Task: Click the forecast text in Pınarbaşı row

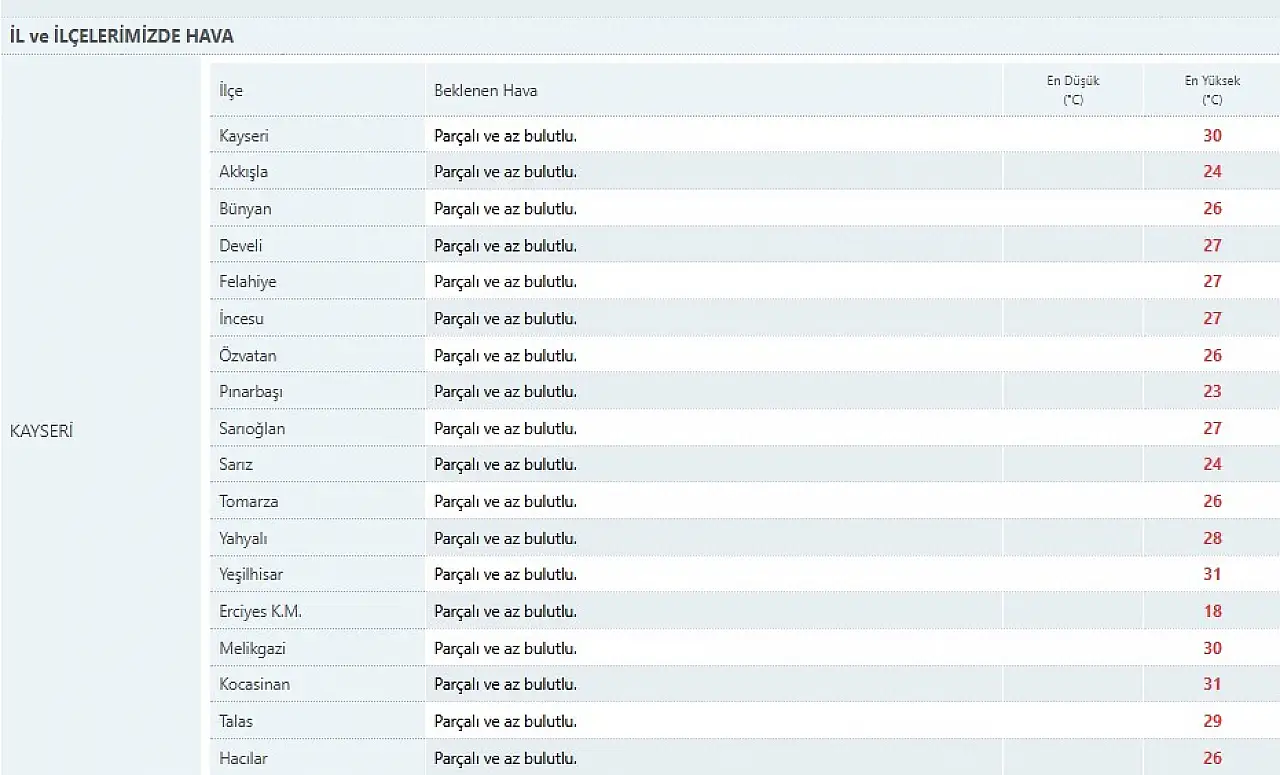Action: pyautogui.click(x=505, y=392)
